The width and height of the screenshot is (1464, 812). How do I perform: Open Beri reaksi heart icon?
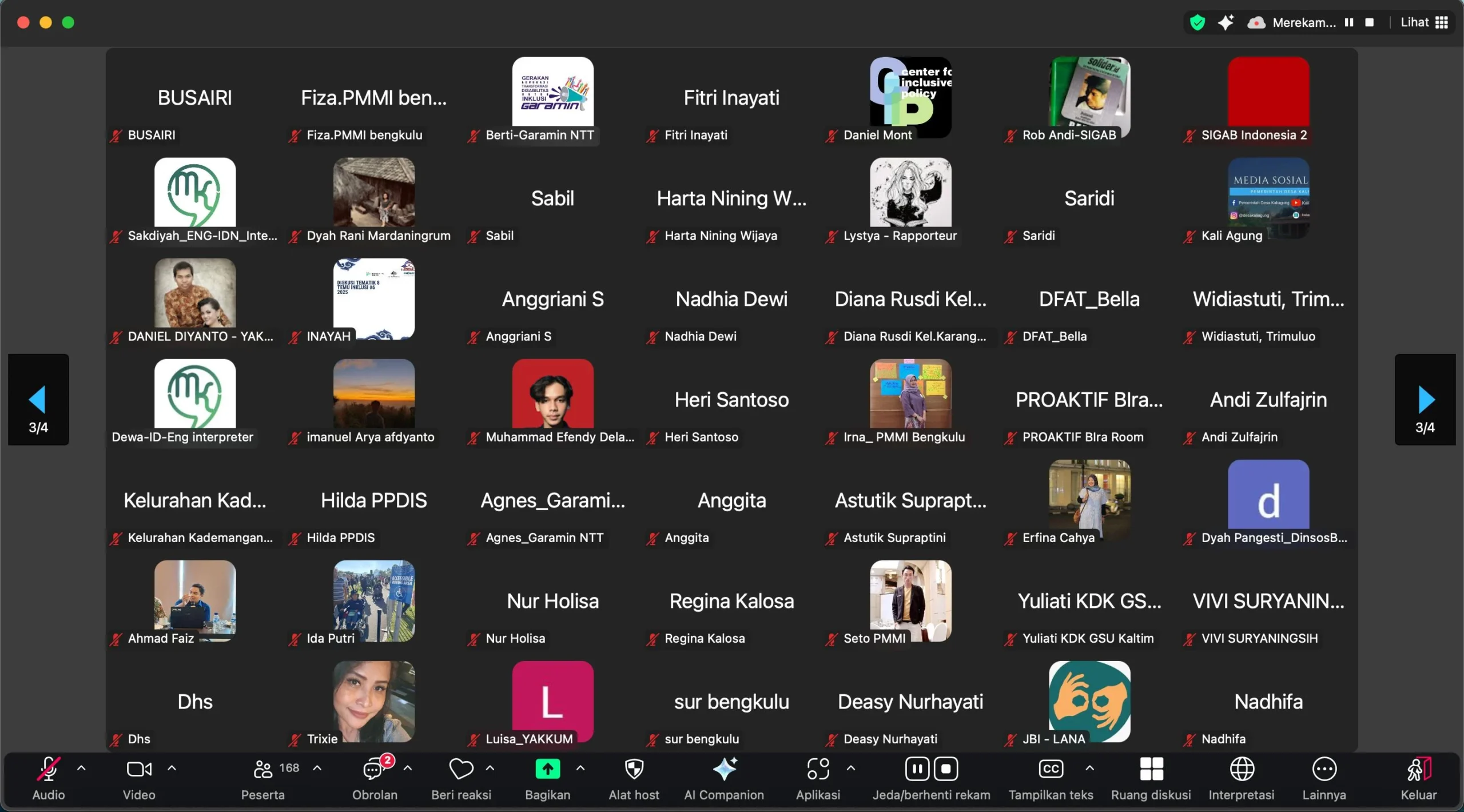pyautogui.click(x=461, y=770)
